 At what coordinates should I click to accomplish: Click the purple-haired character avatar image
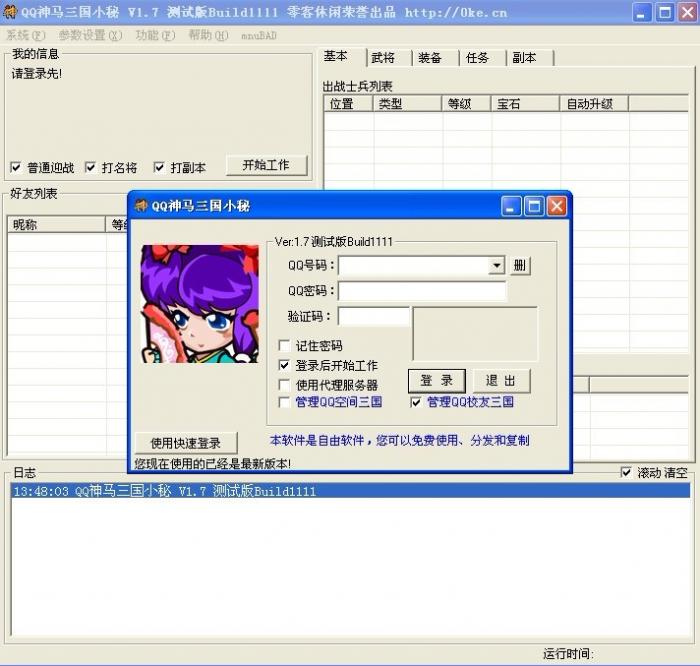200,304
